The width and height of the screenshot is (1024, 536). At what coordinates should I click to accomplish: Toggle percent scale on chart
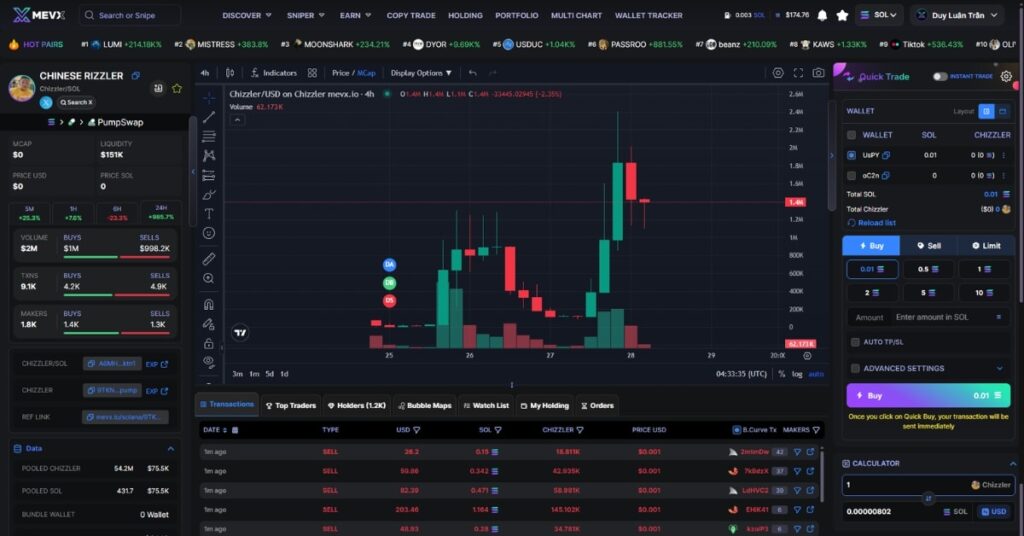pos(782,374)
